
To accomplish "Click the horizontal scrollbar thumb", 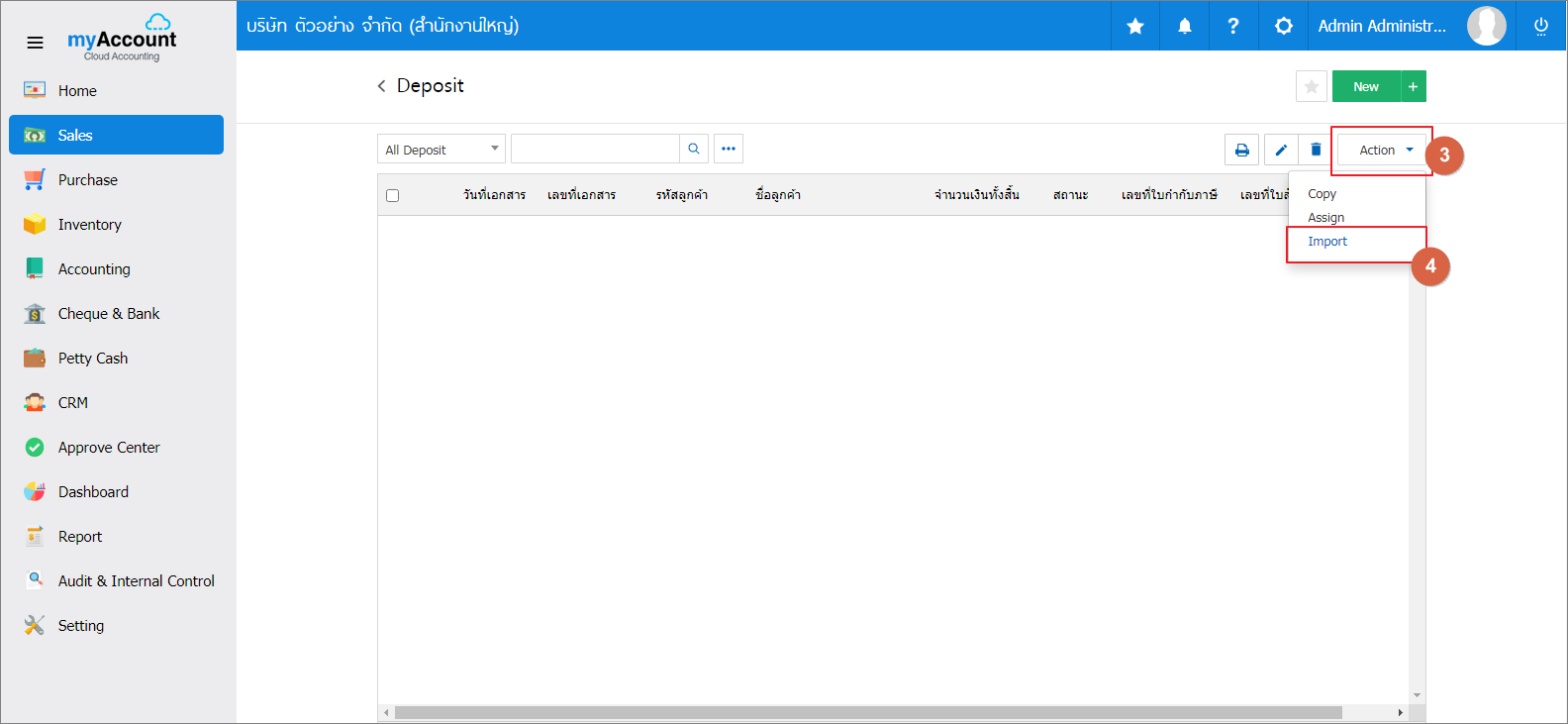I will click(x=868, y=712).
